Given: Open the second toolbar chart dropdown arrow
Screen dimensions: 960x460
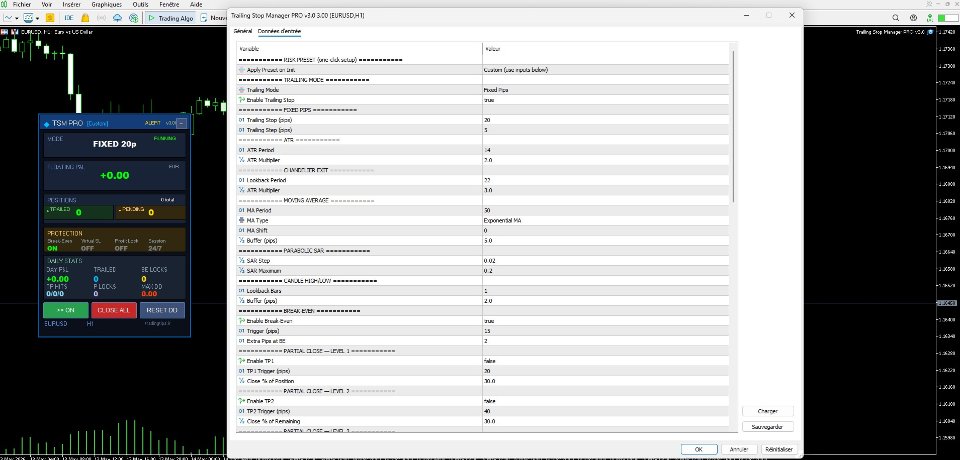Looking at the screenshot, I should tap(38, 18).
